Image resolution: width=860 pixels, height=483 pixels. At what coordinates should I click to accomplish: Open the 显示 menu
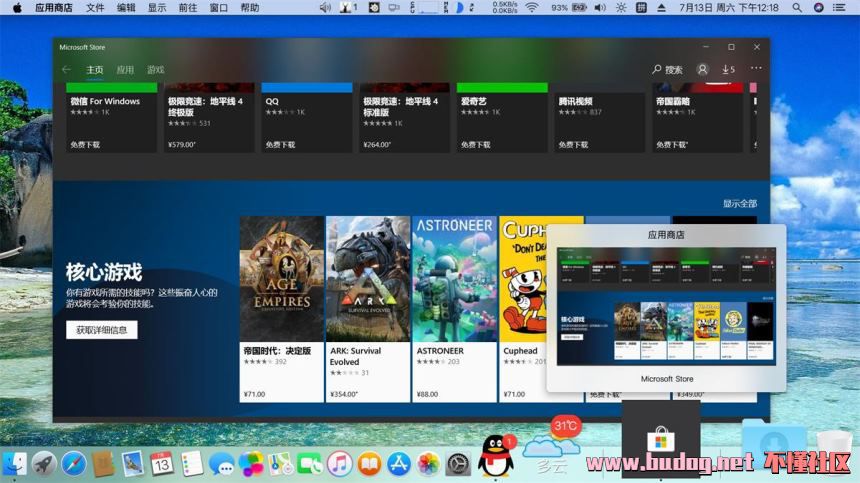(x=156, y=8)
